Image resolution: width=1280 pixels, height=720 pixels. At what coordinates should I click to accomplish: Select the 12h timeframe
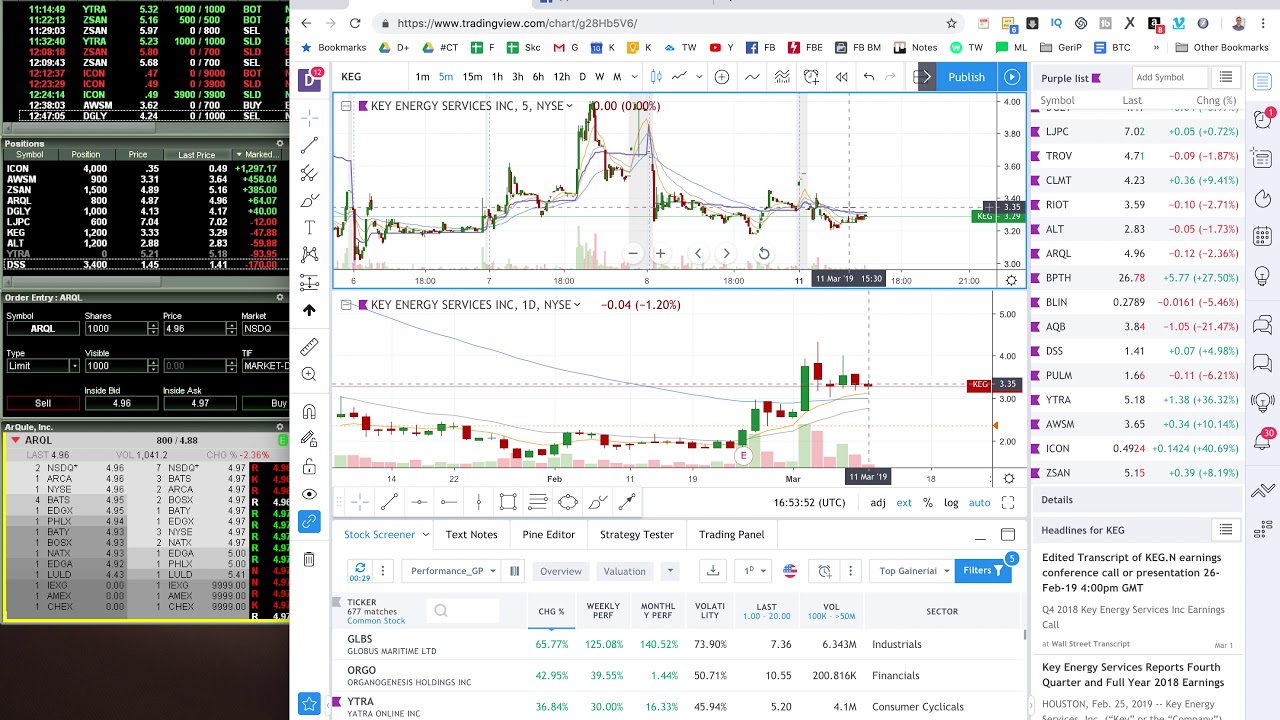(x=561, y=77)
